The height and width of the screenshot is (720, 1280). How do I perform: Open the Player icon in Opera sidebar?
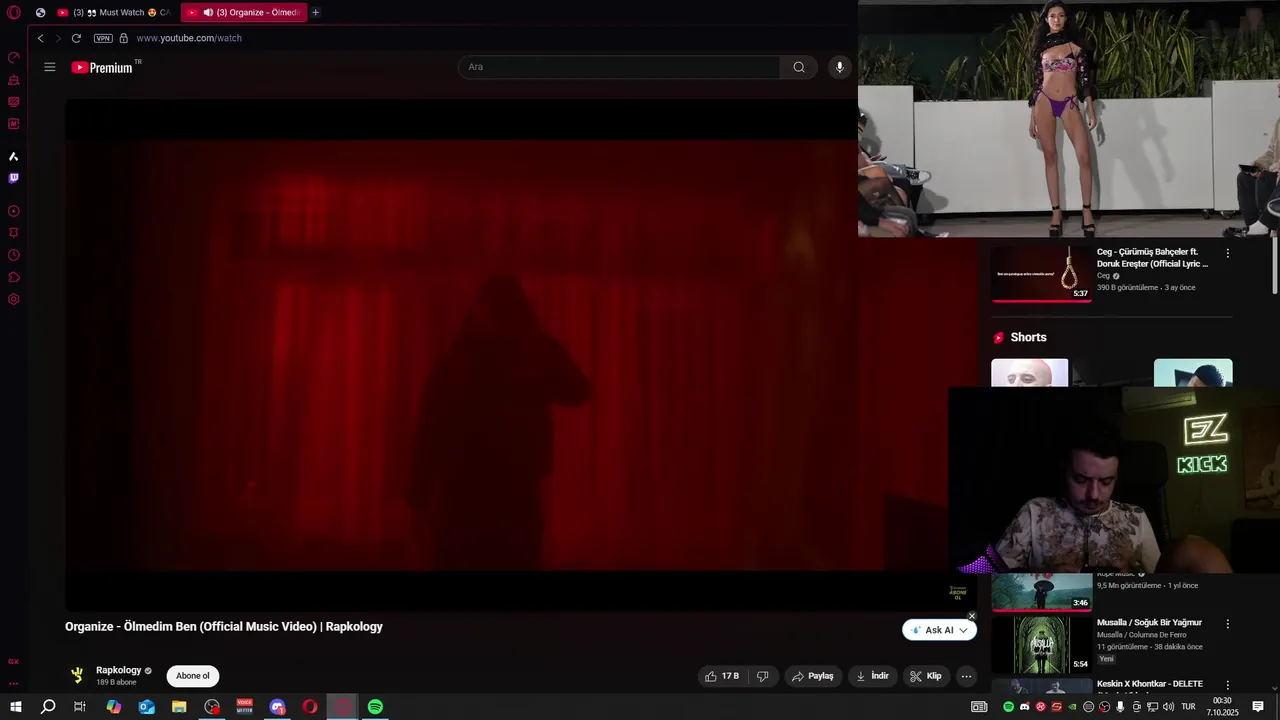click(13, 211)
